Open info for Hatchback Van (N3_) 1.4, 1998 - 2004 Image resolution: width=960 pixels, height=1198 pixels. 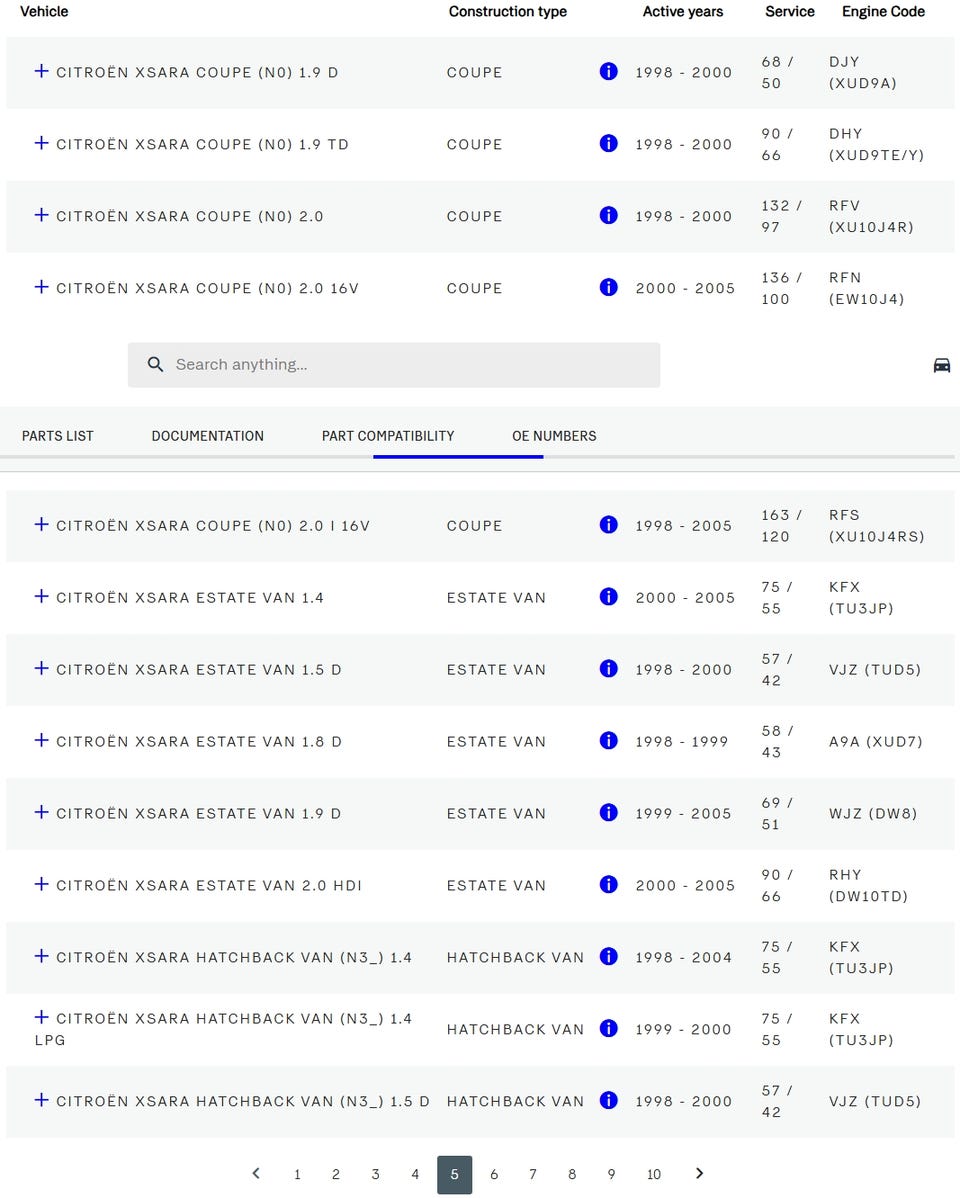tap(608, 956)
